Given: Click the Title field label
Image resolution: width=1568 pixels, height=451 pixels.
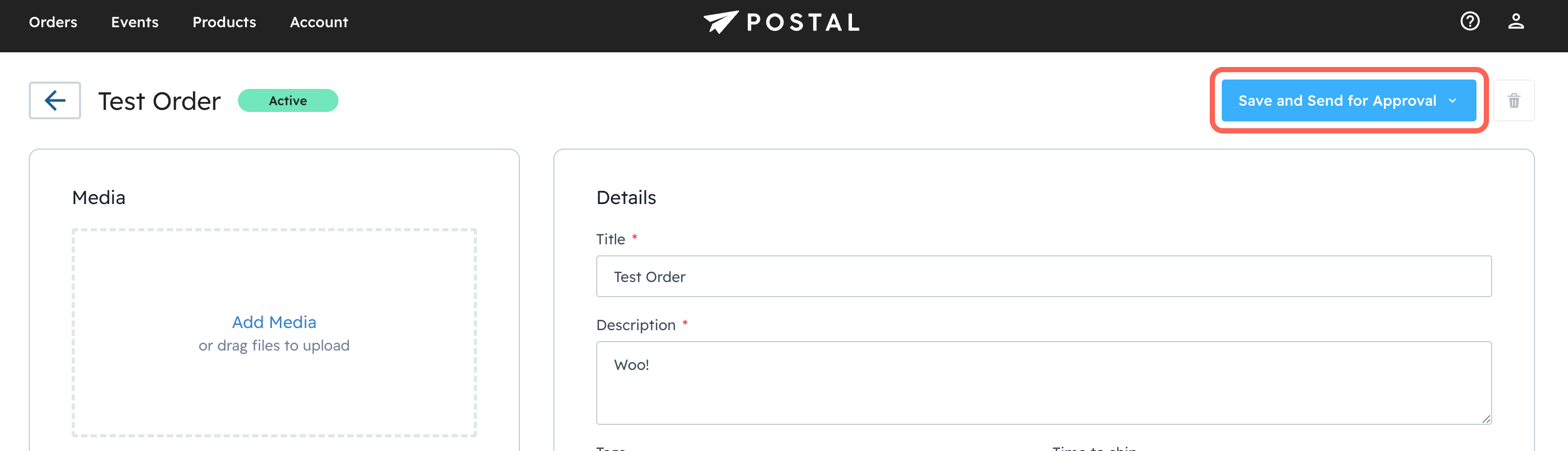Looking at the screenshot, I should point(610,239).
